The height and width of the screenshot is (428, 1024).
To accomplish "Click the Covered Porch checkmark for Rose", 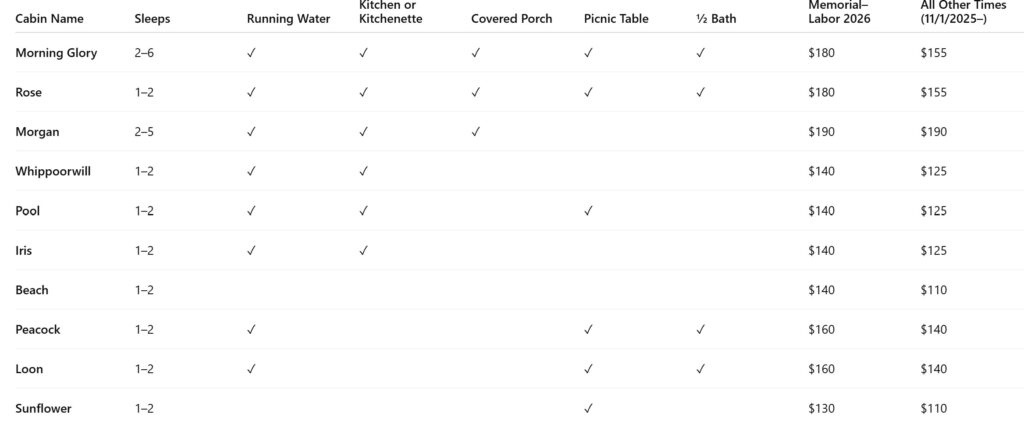I will (x=476, y=92).
